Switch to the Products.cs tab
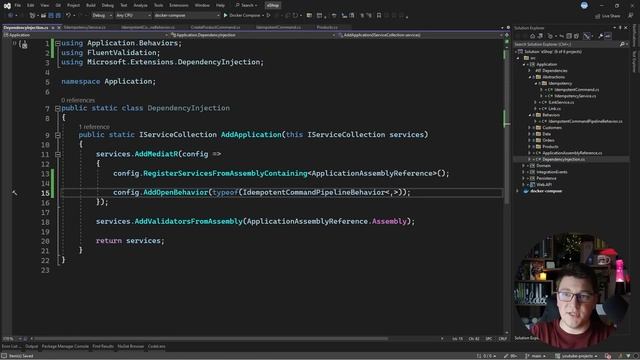640x360 pixels. click(x=327, y=27)
